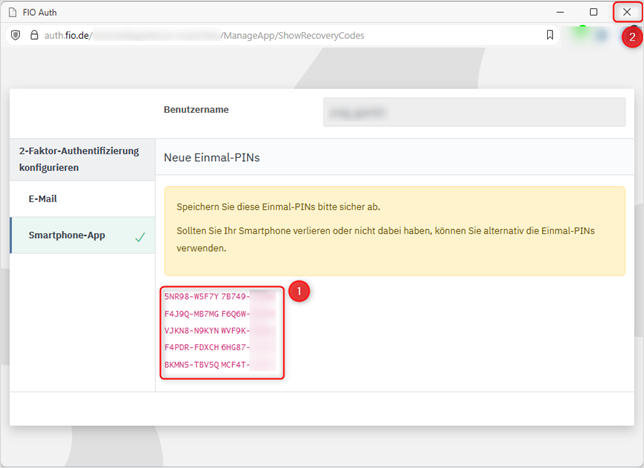
Task: Maximize the FIO Auth window
Action: [x=594, y=12]
